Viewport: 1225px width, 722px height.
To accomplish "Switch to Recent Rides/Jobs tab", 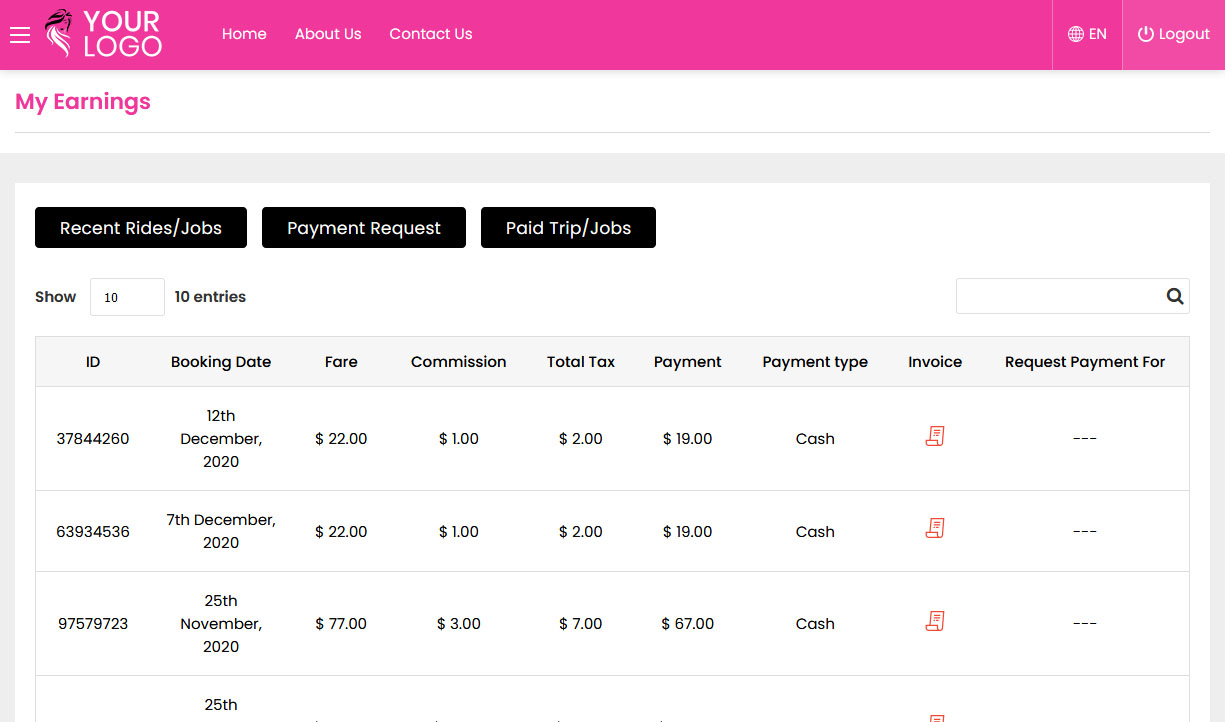I will [141, 228].
